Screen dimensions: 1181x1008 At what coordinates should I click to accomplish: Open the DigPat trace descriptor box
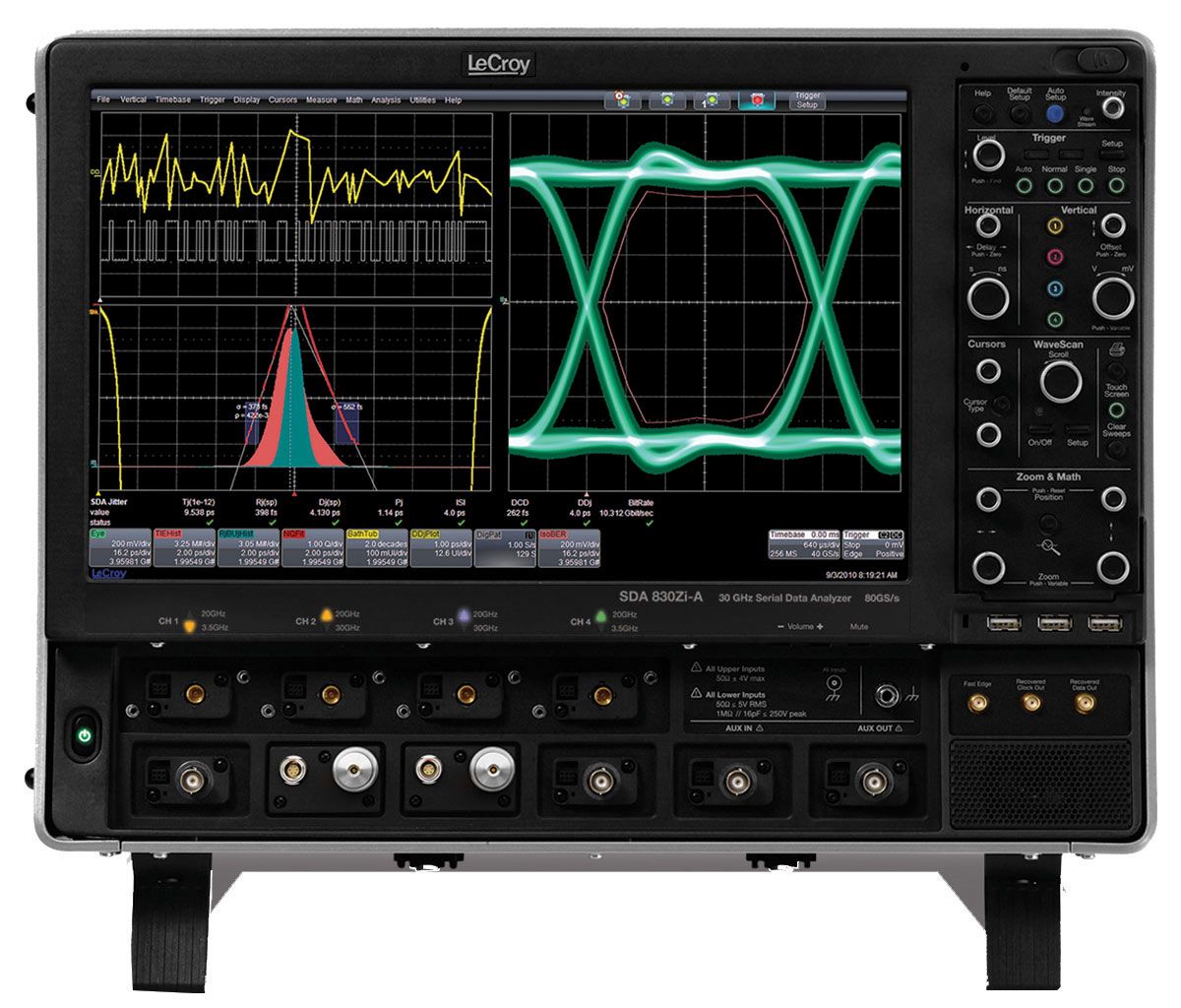[x=505, y=547]
